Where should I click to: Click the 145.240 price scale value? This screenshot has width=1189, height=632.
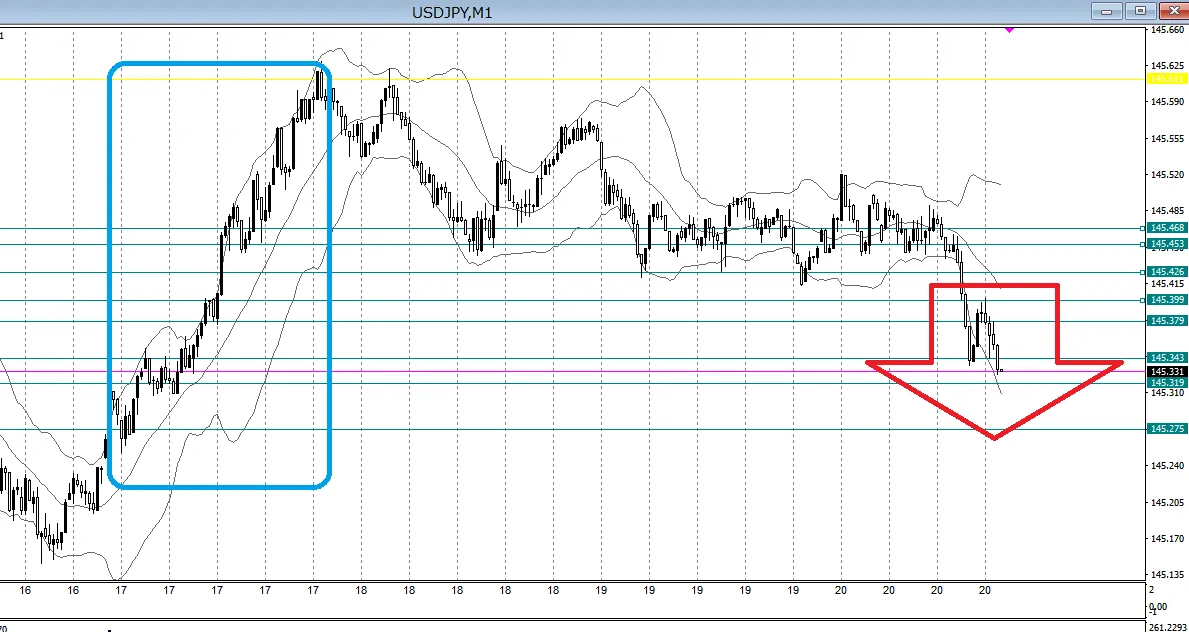[x=1168, y=467]
